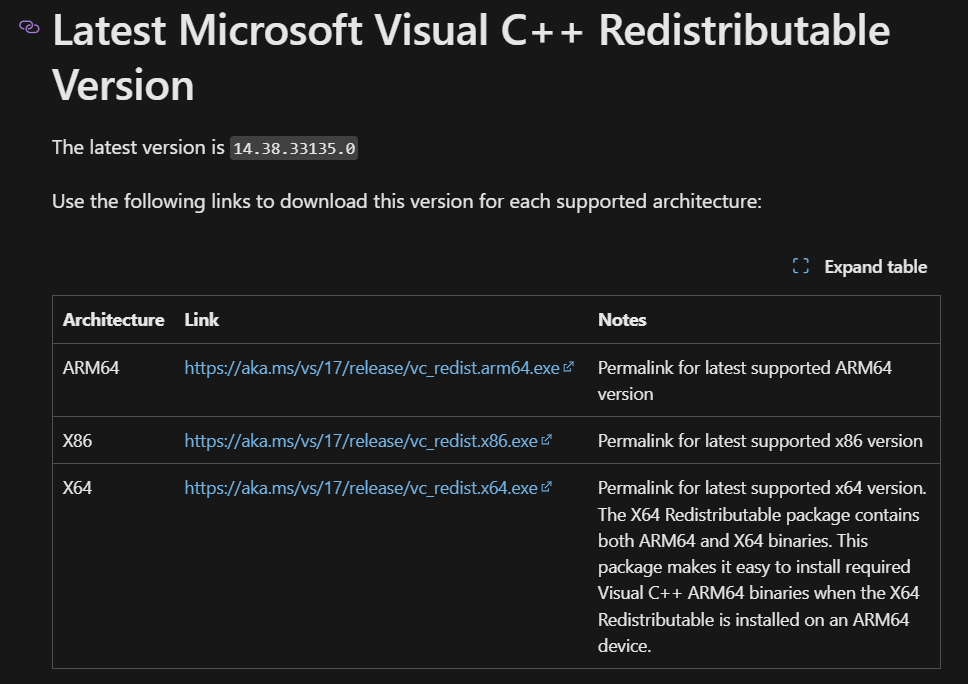Click external-link icon after x64.exe link

point(546,486)
